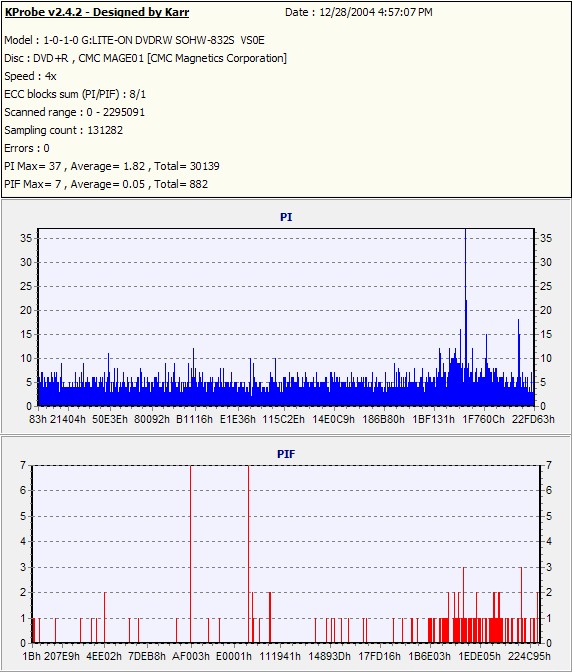
Task: Select the PIF Max= 7 statistics line
Action: [x=106, y=184]
